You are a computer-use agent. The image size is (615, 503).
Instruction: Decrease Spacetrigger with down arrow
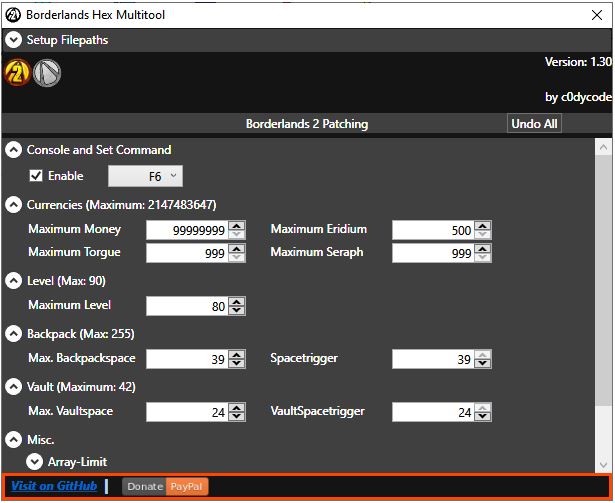pos(482,363)
